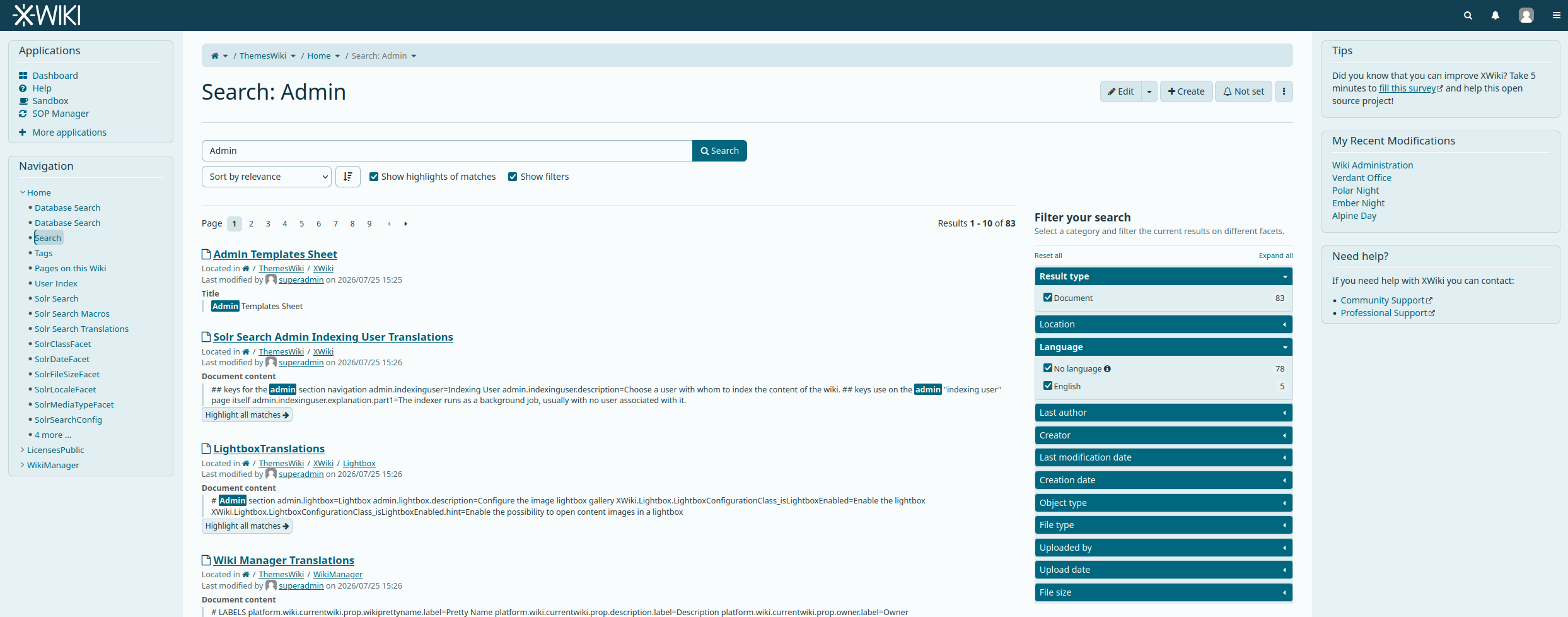This screenshot has height=617, width=1568.
Task: Open the SOP Manager application
Action: pos(61,113)
